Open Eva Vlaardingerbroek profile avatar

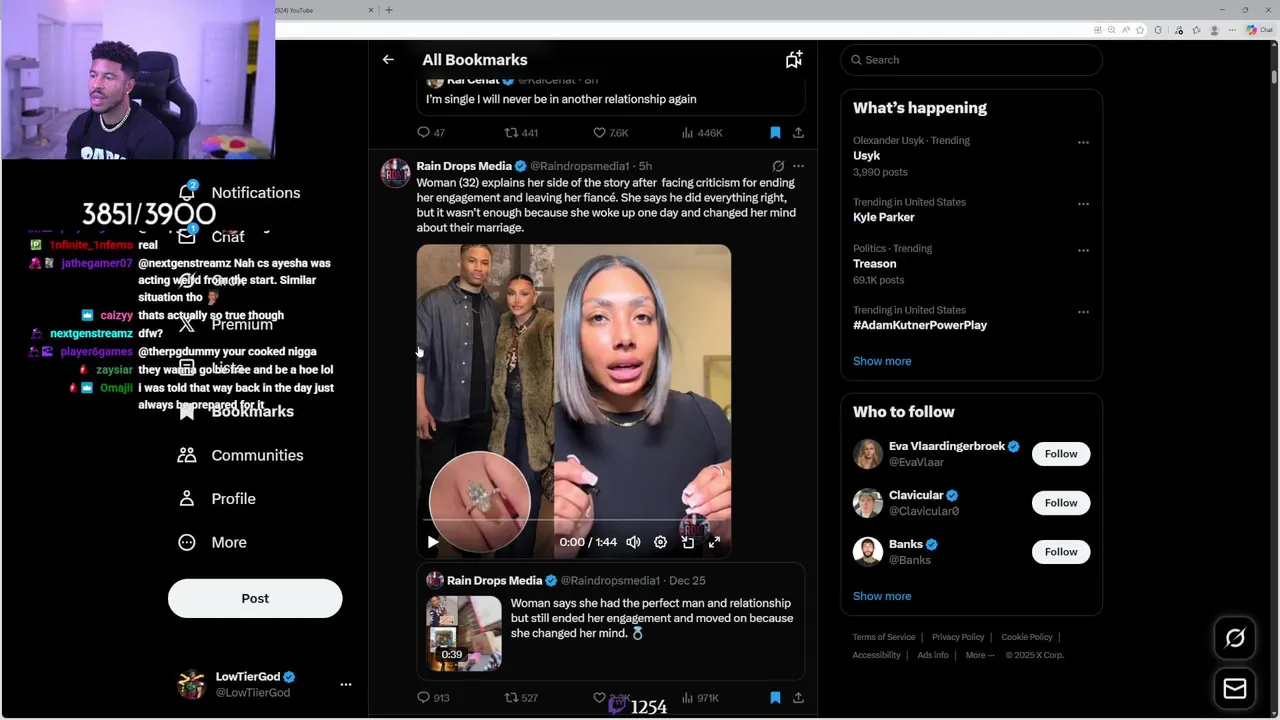[868, 454]
